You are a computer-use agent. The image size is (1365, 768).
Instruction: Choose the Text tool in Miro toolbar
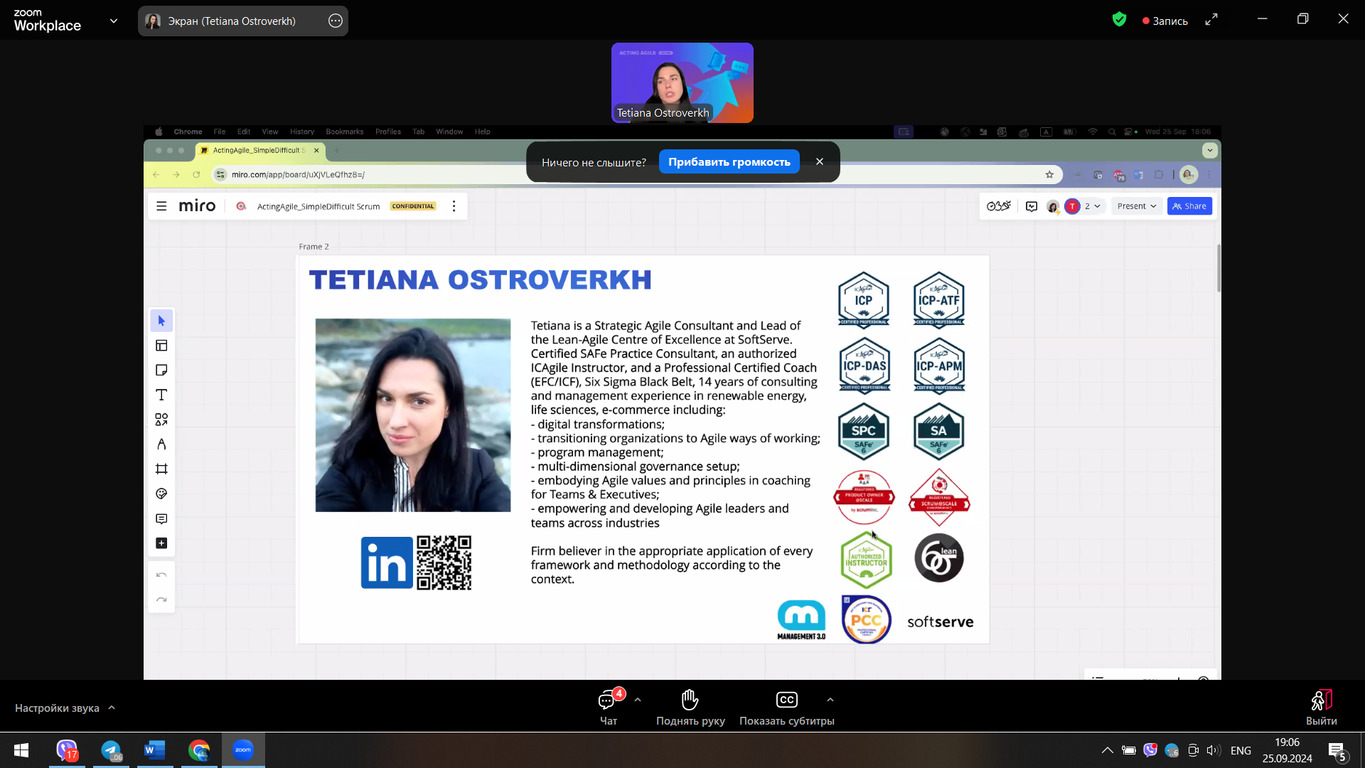click(x=161, y=395)
